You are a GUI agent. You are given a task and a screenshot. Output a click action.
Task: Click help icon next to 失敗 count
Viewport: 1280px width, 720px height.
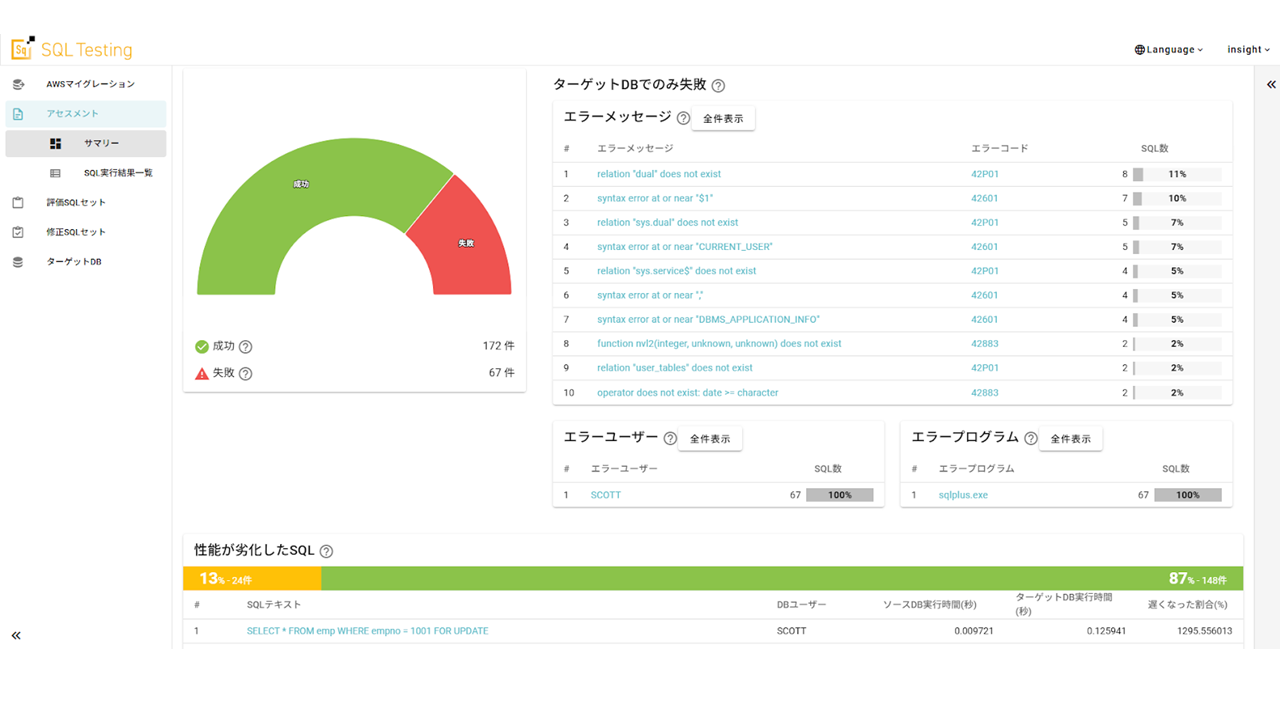coord(245,374)
